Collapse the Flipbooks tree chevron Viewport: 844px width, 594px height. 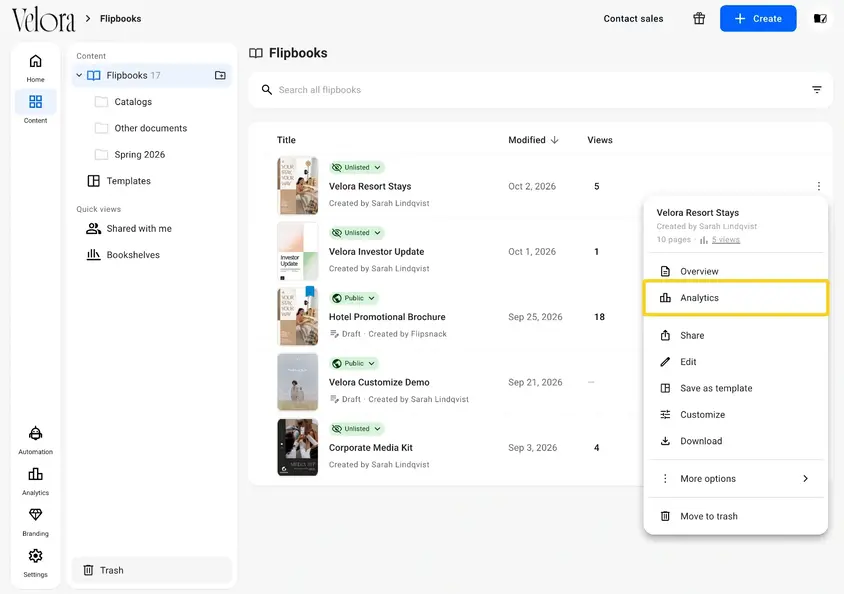79,75
